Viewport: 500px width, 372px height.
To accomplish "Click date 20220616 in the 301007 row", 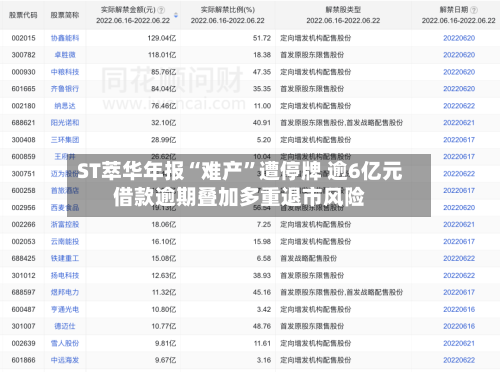I will (x=459, y=326).
